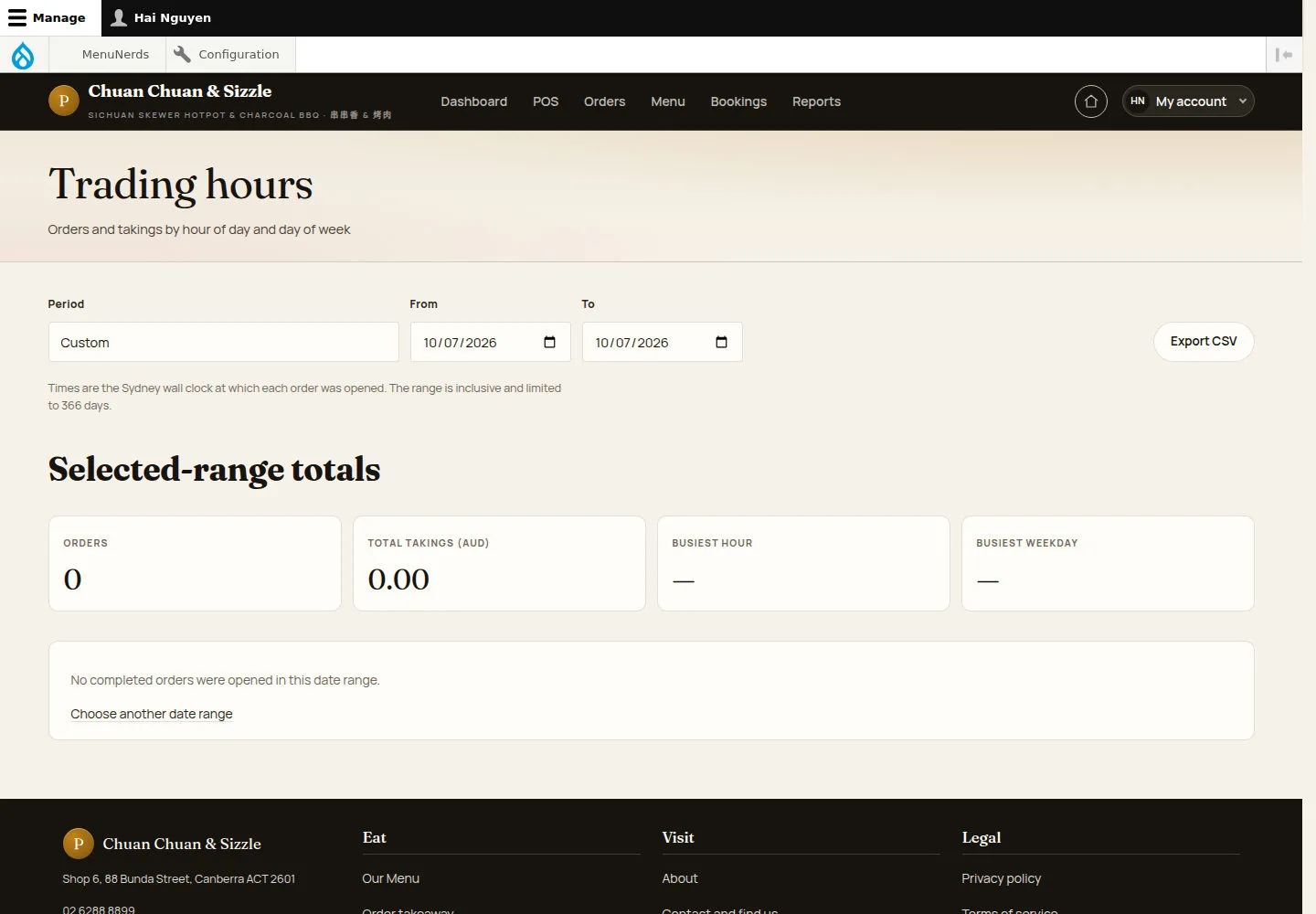
Task: Open the Period Custom dropdown
Action: point(223,342)
